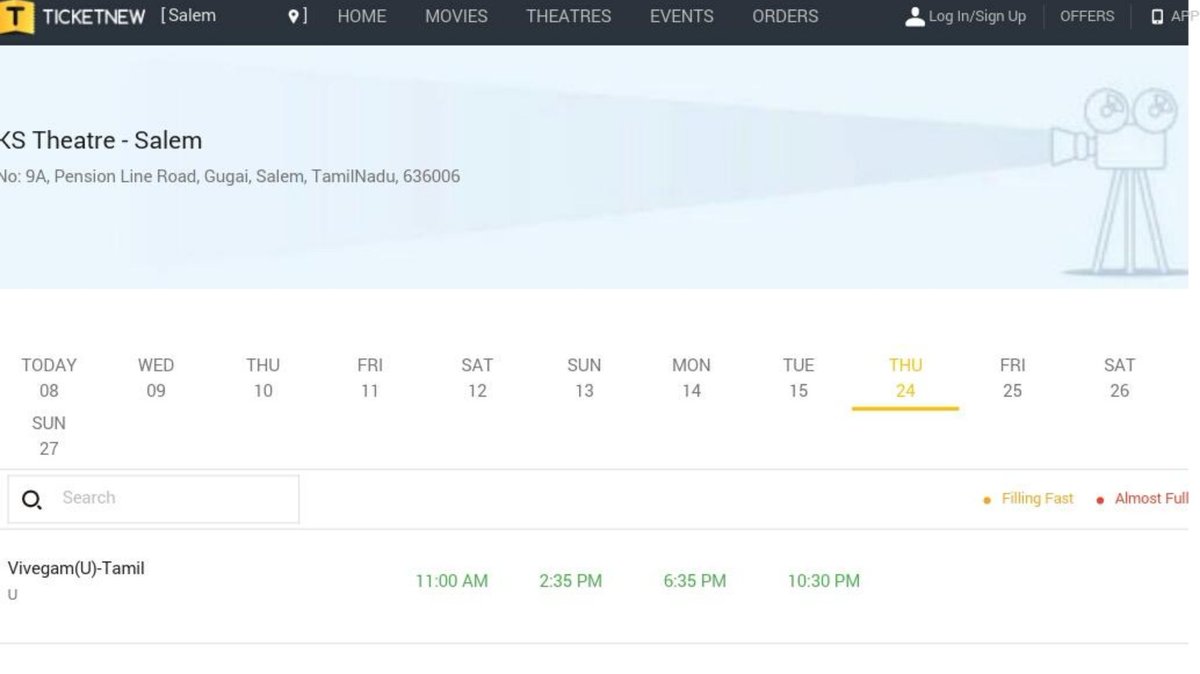Open the THEATRES menu

[x=569, y=16]
